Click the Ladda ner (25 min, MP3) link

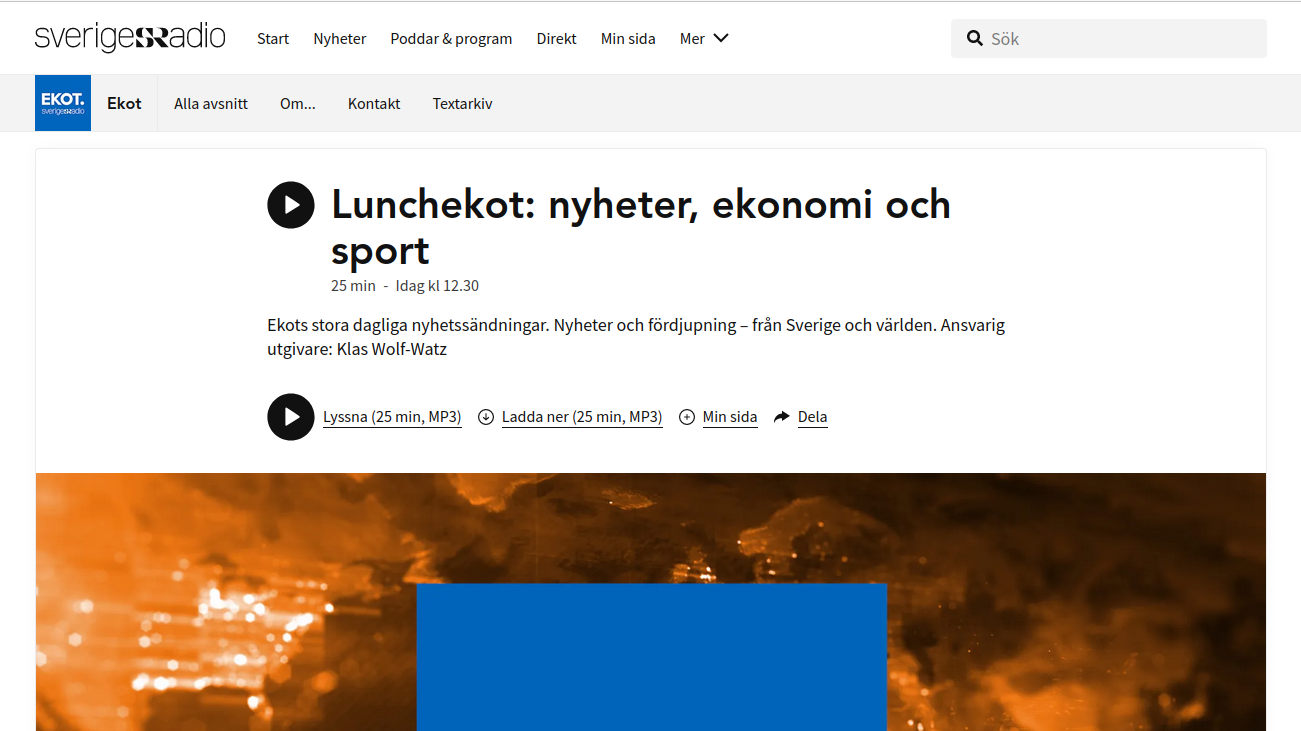click(x=582, y=417)
